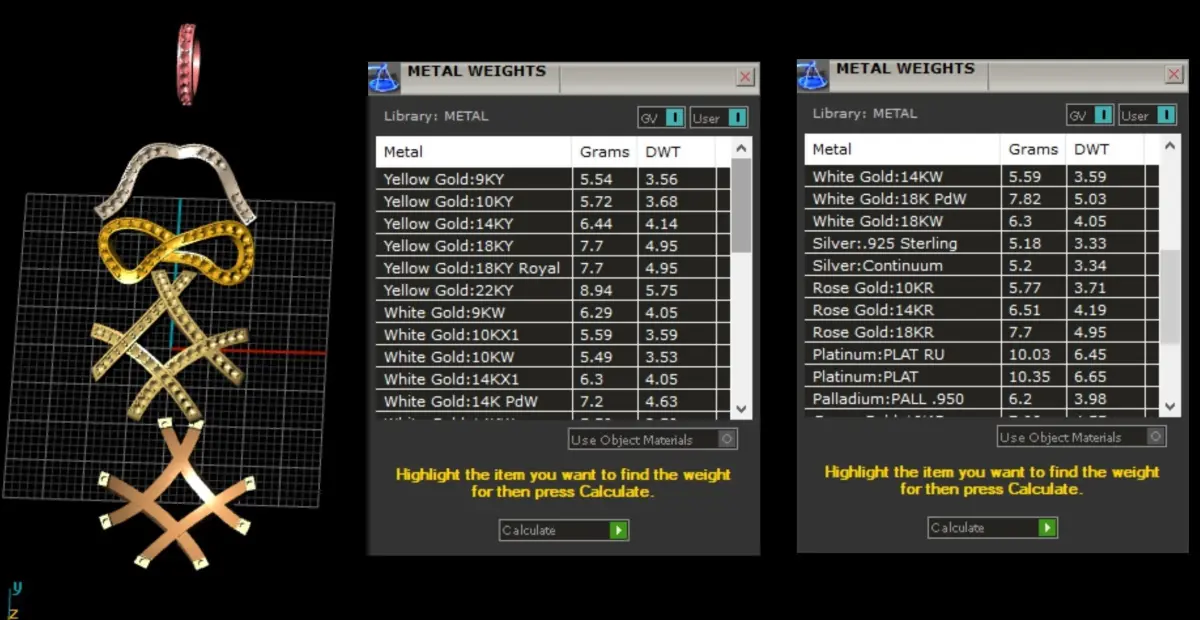The height and width of the screenshot is (620, 1200).
Task: Select the White Gold:9KW row
Action: 553,313
